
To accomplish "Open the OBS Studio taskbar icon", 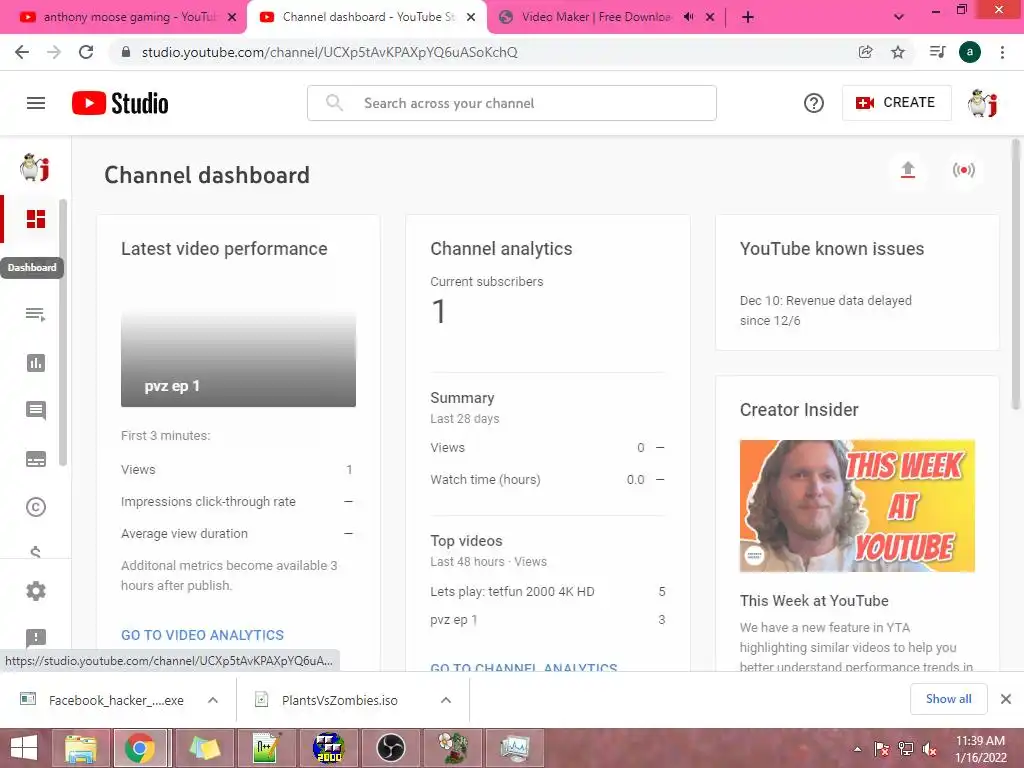I will 391,748.
